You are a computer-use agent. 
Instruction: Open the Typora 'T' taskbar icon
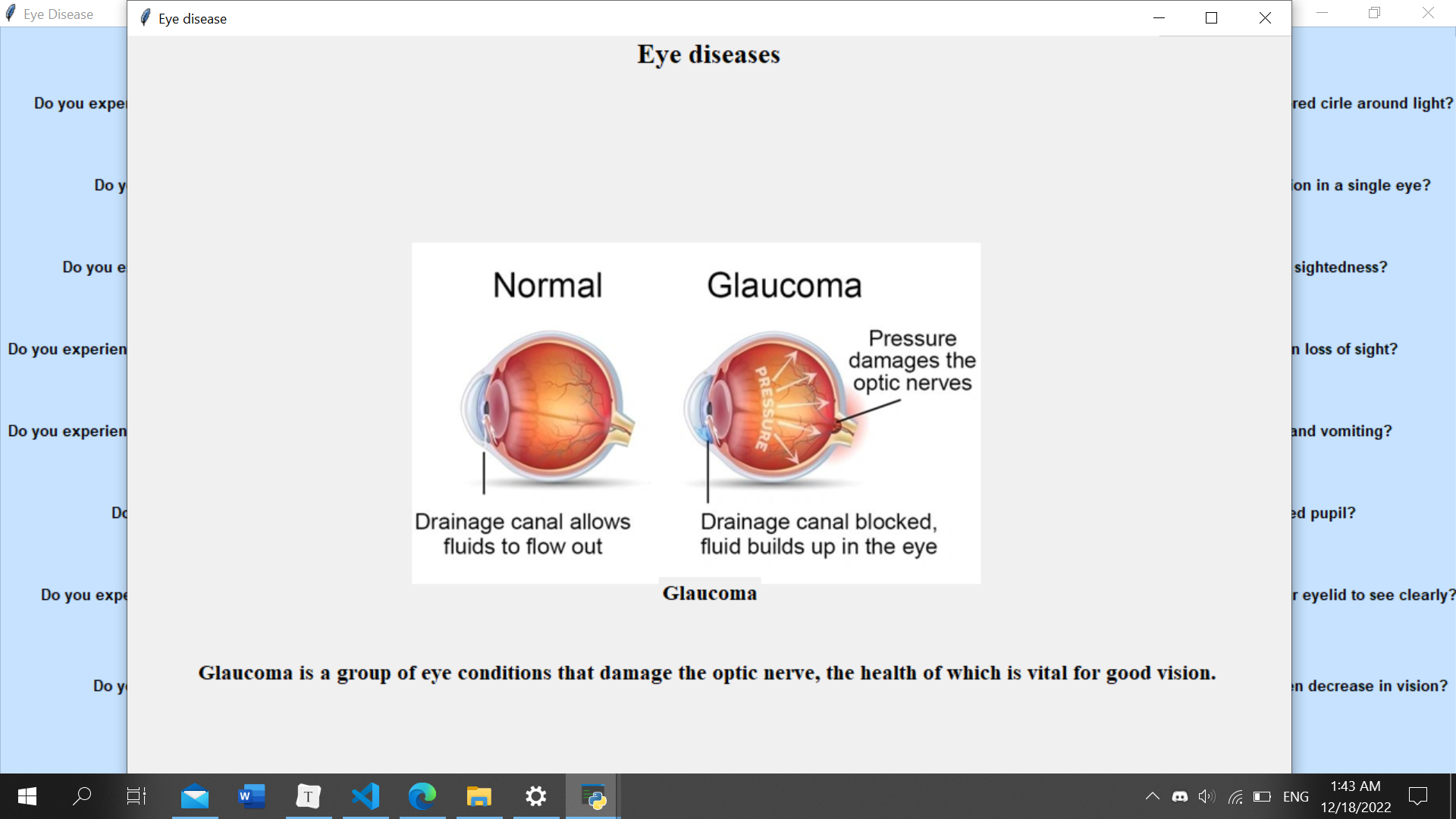tap(309, 796)
